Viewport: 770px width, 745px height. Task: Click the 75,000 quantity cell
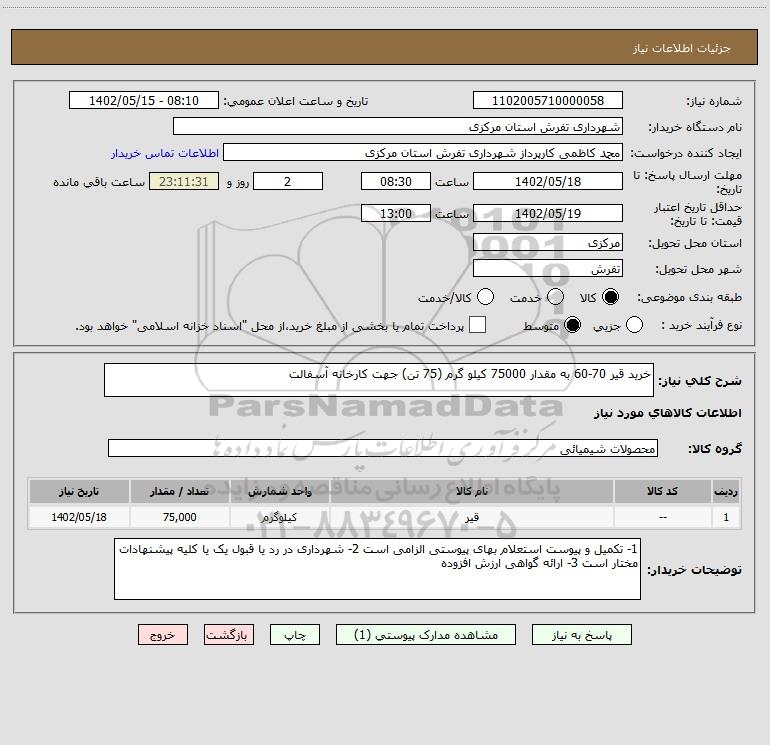pyautogui.click(x=179, y=517)
